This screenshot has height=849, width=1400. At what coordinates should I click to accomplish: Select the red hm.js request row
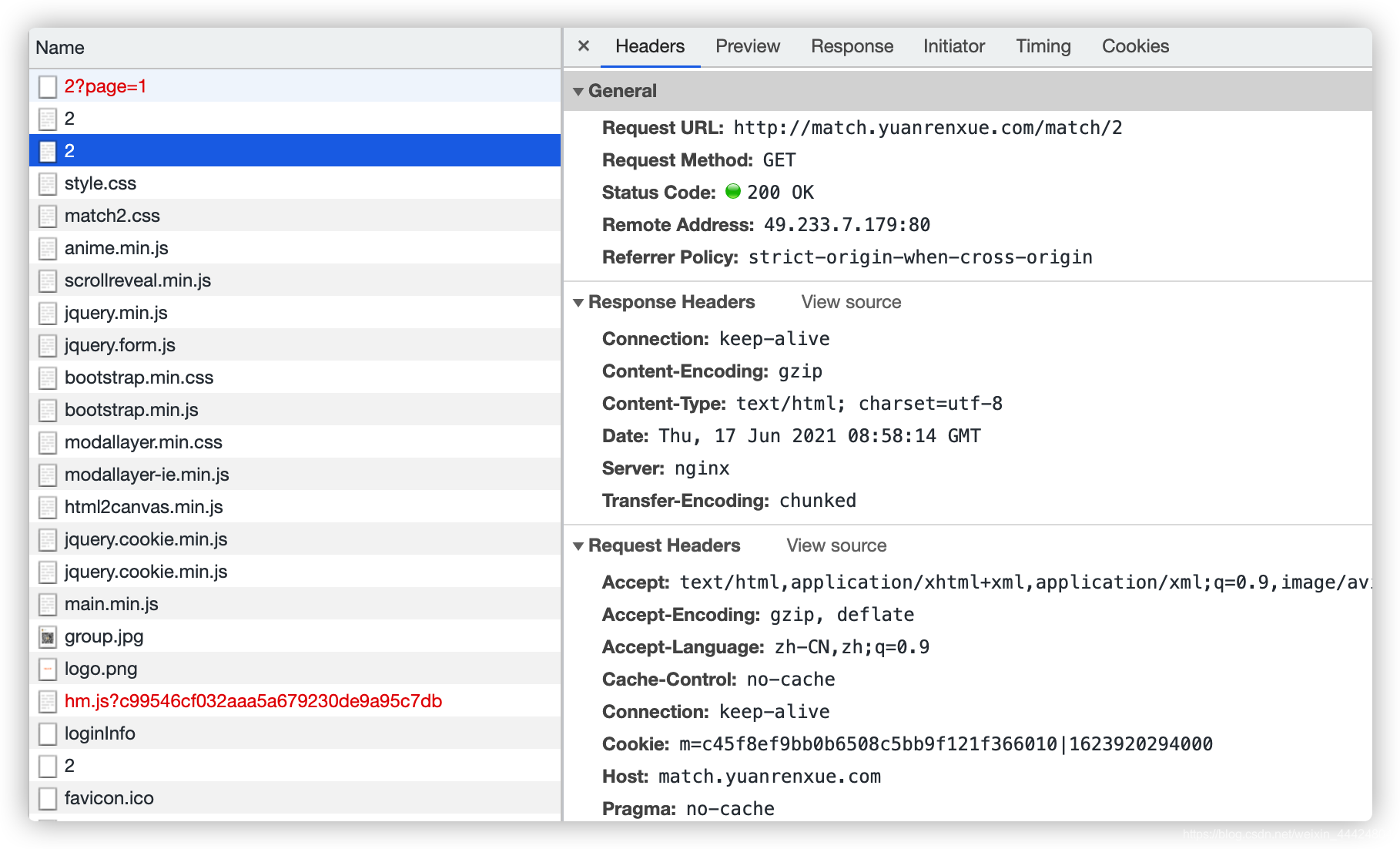point(295,701)
